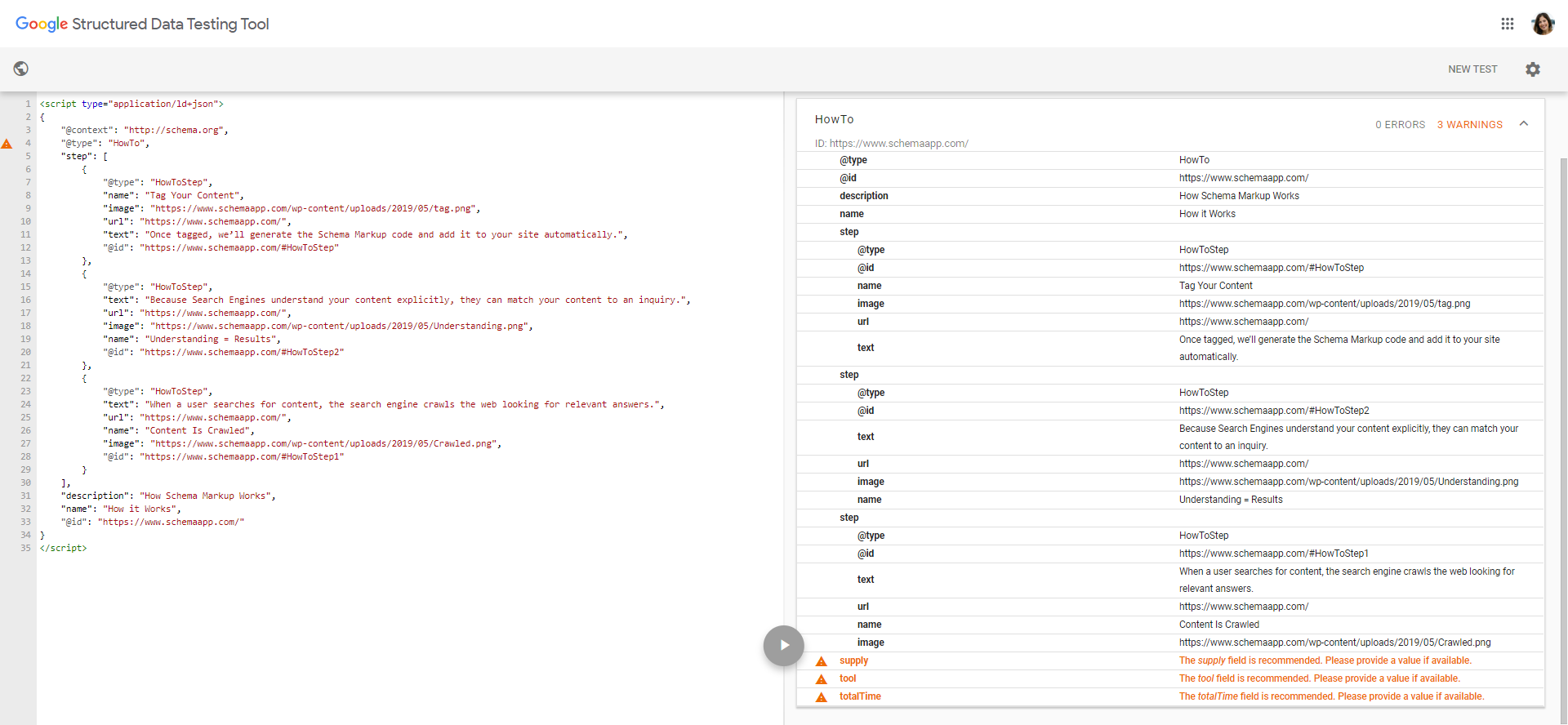Viewport: 1568px width, 725px height.
Task: Select the description row label
Action: pyautogui.click(x=864, y=196)
